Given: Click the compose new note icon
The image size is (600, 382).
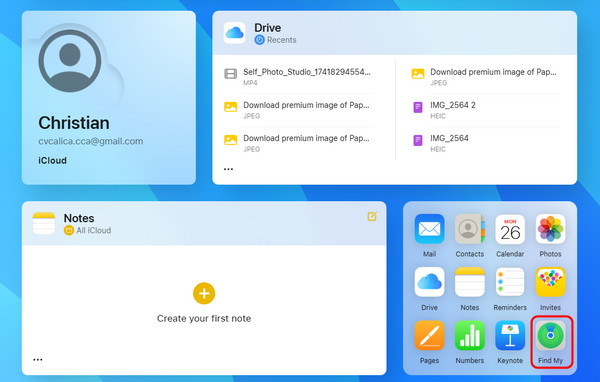Looking at the screenshot, I should 372,216.
